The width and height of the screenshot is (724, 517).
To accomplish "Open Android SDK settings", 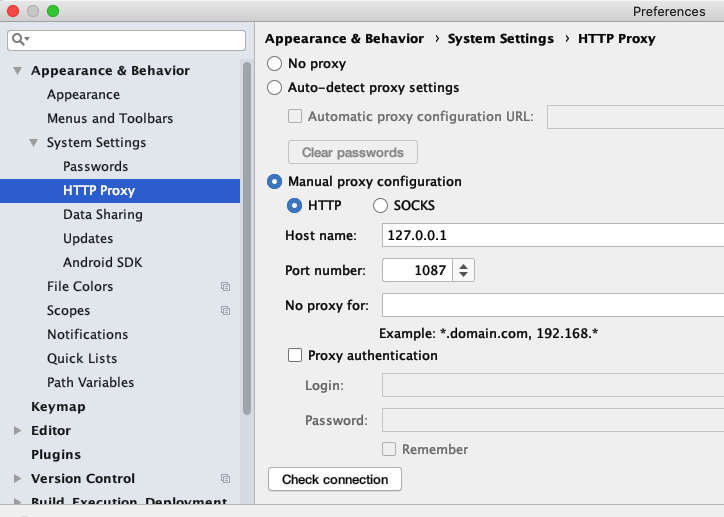I will pos(103,263).
